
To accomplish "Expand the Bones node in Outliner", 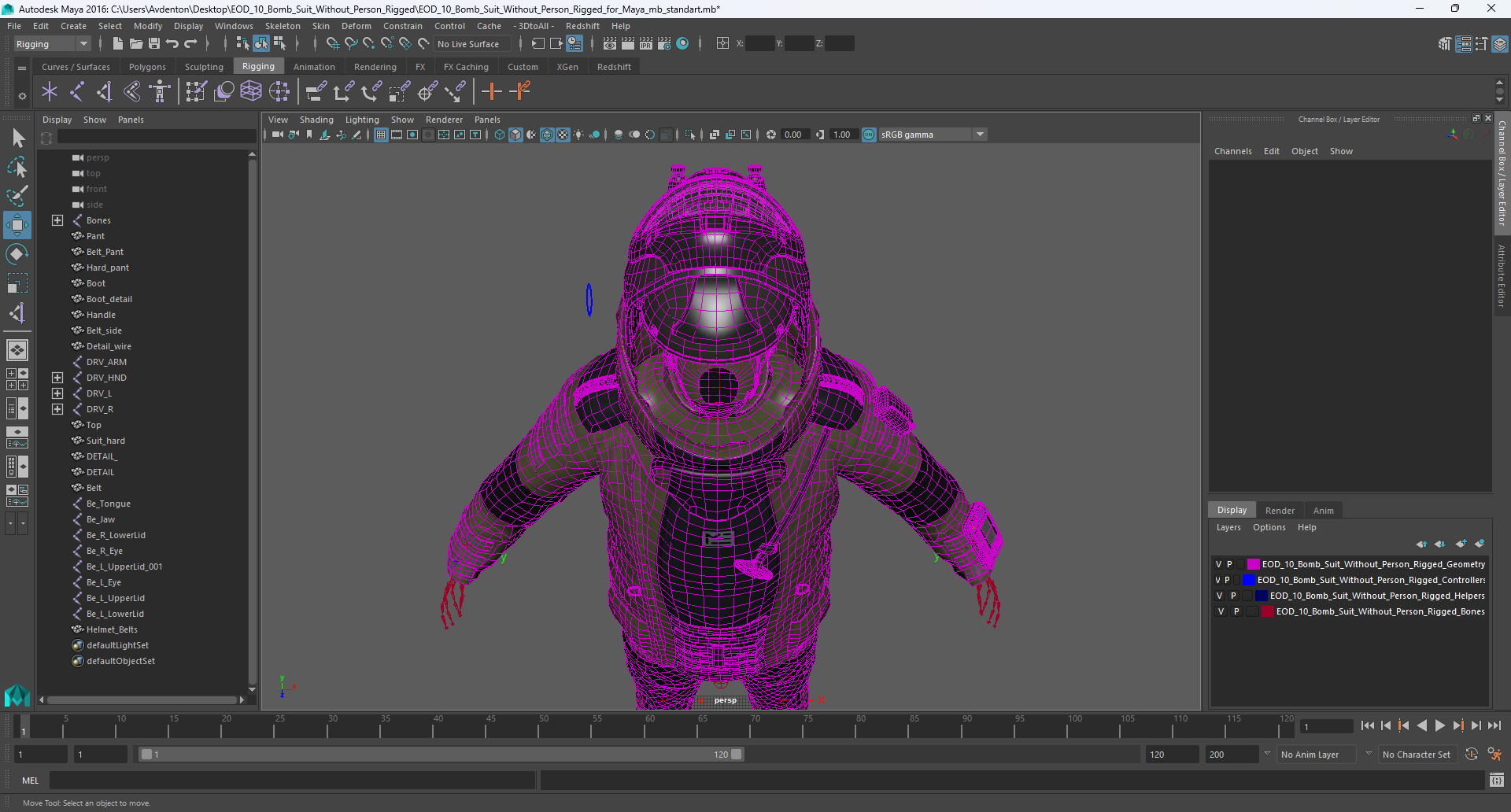I will [x=57, y=220].
